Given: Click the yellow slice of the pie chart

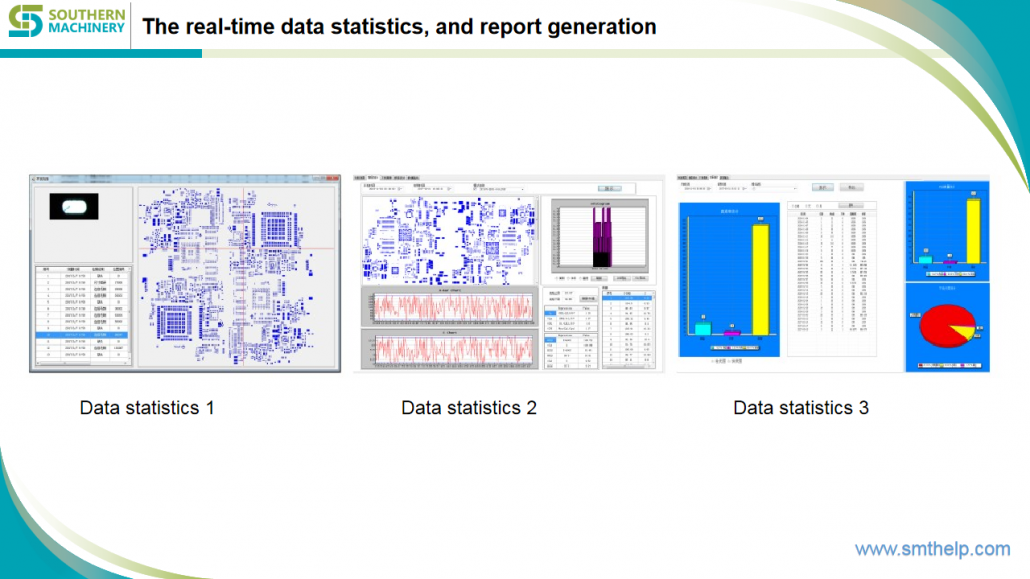Looking at the screenshot, I should pyautogui.click(x=964, y=331).
